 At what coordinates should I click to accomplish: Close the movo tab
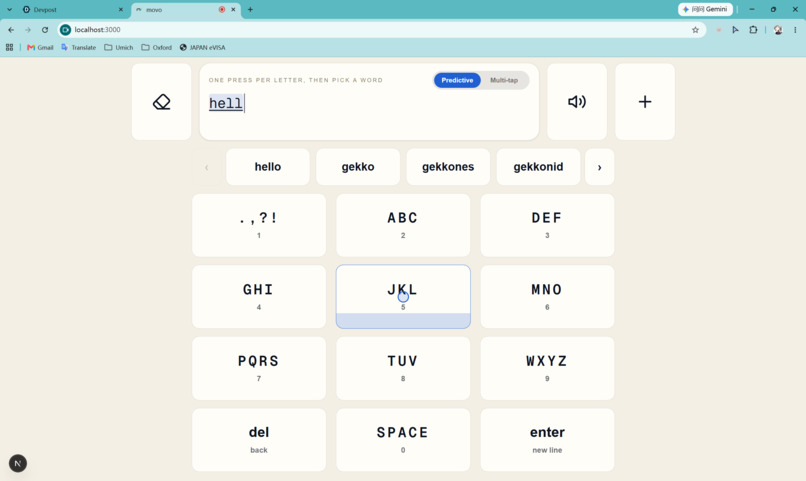click(233, 10)
